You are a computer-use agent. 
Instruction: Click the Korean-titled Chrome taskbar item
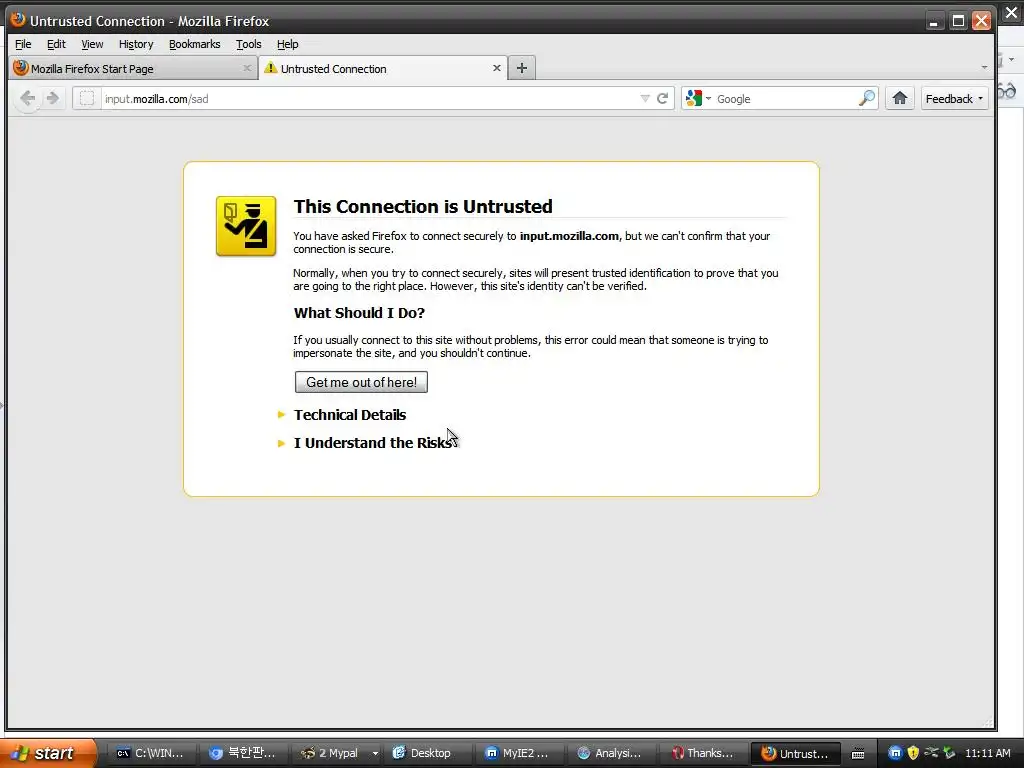coord(243,753)
